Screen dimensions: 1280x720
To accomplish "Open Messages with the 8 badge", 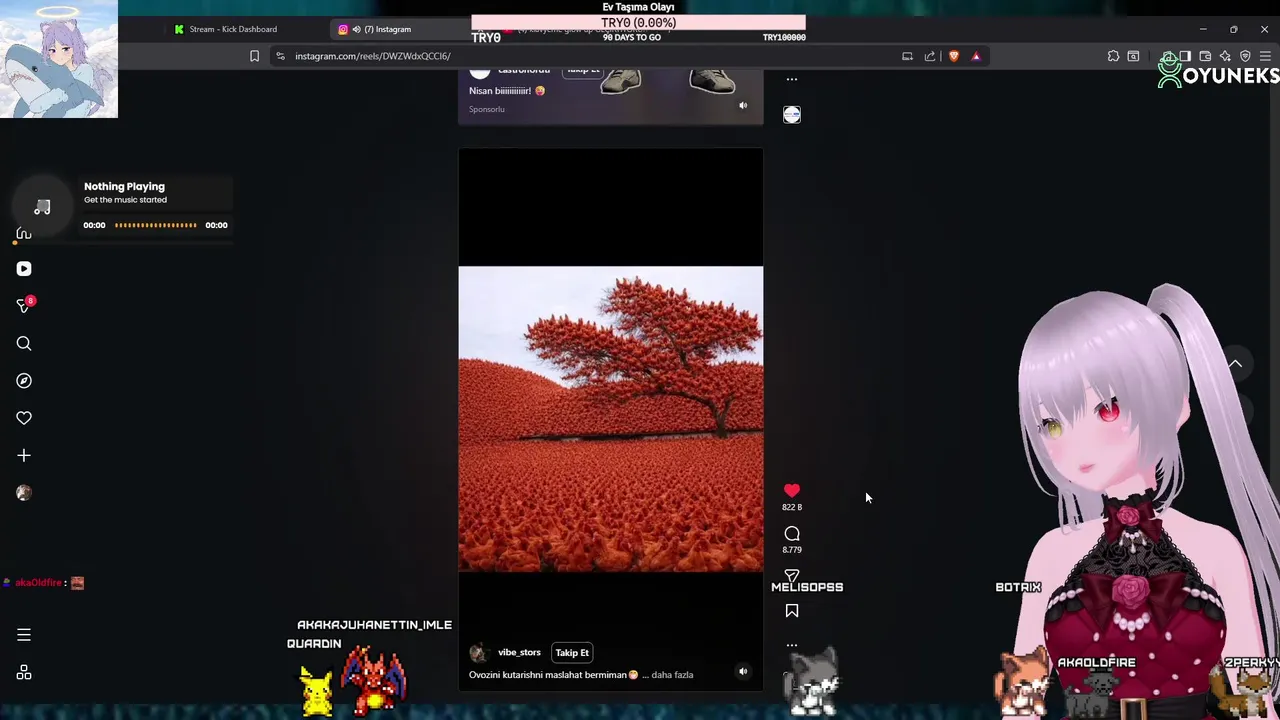I will pos(24,306).
